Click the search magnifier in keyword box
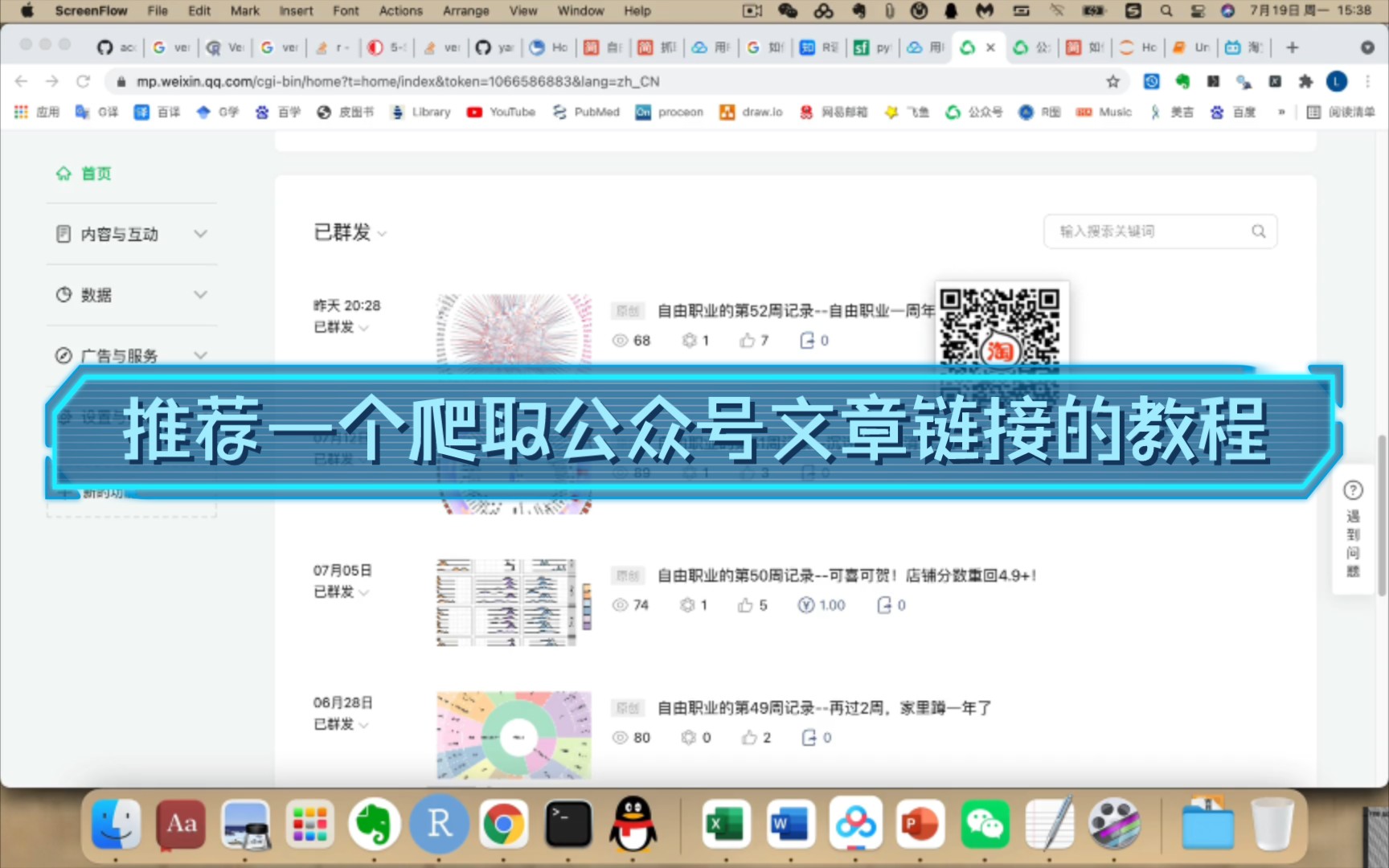This screenshot has height=868, width=1389. tap(1258, 231)
